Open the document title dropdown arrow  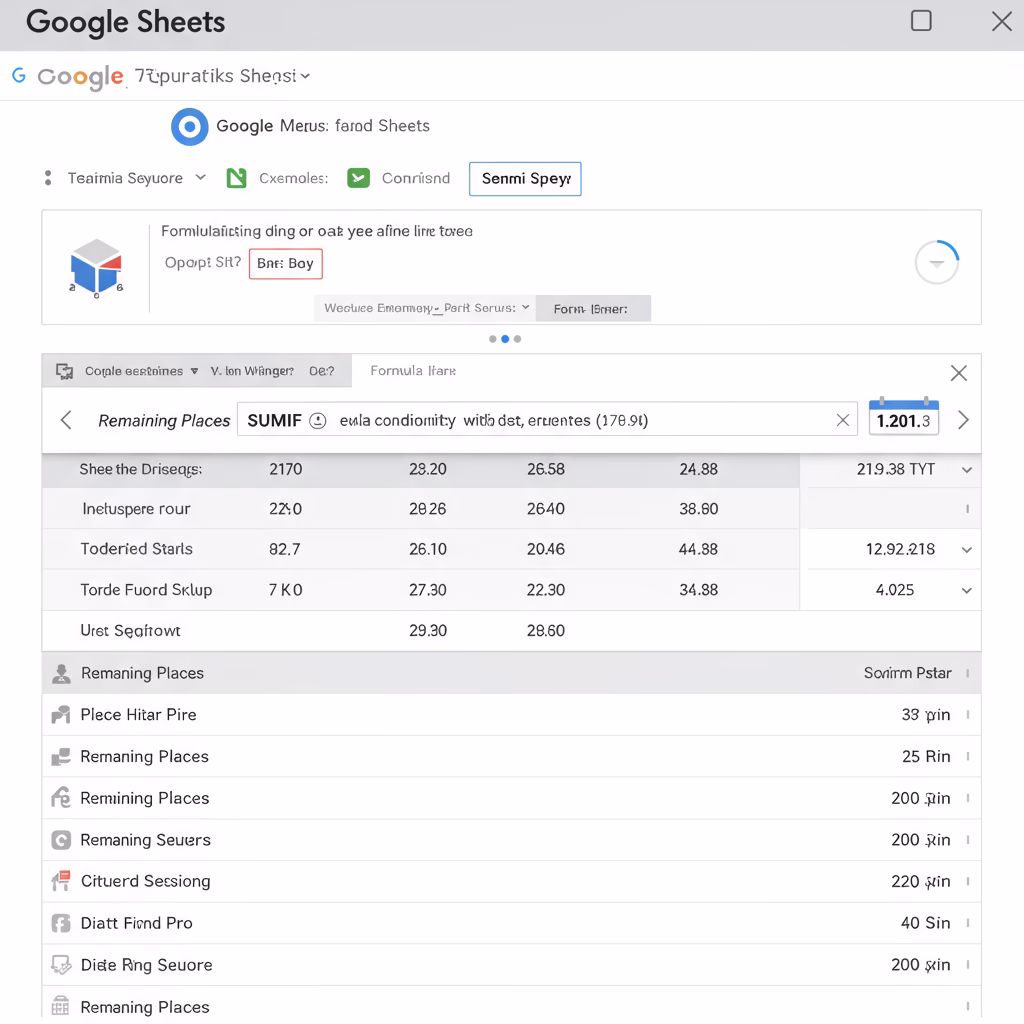pos(305,76)
